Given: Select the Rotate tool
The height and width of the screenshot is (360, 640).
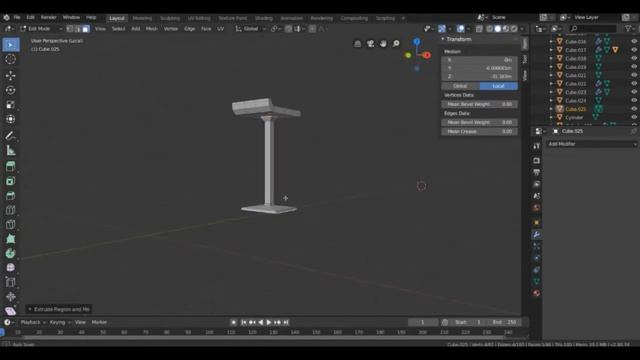Looking at the screenshot, I should (x=11, y=90).
